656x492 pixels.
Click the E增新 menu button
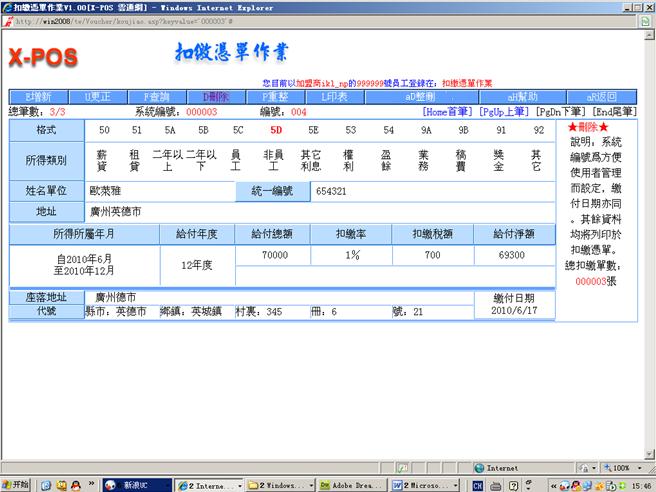36,97
